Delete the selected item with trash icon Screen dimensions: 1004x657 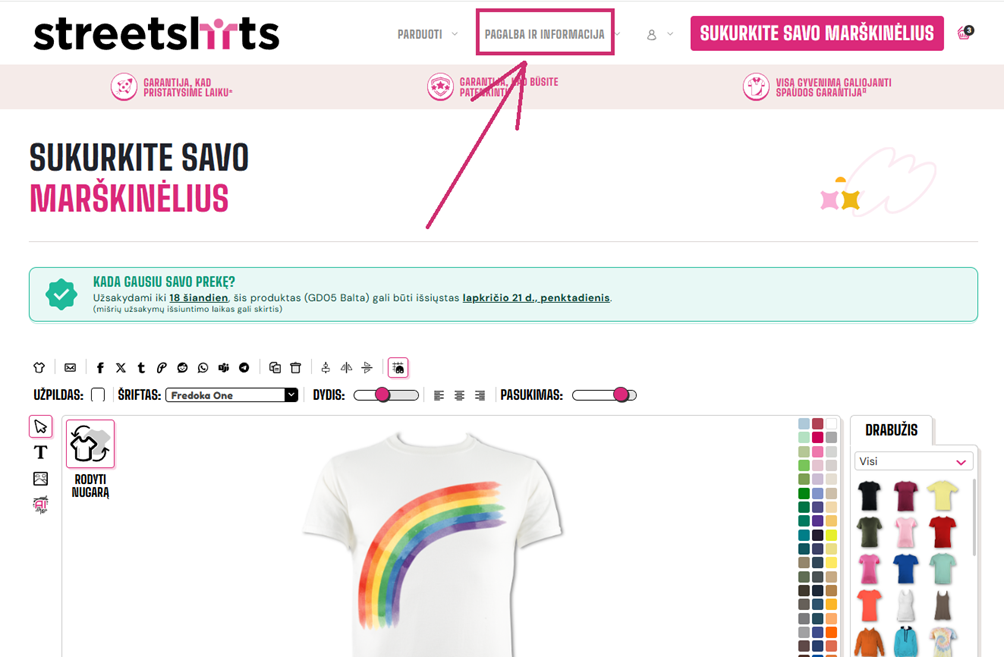pos(295,368)
